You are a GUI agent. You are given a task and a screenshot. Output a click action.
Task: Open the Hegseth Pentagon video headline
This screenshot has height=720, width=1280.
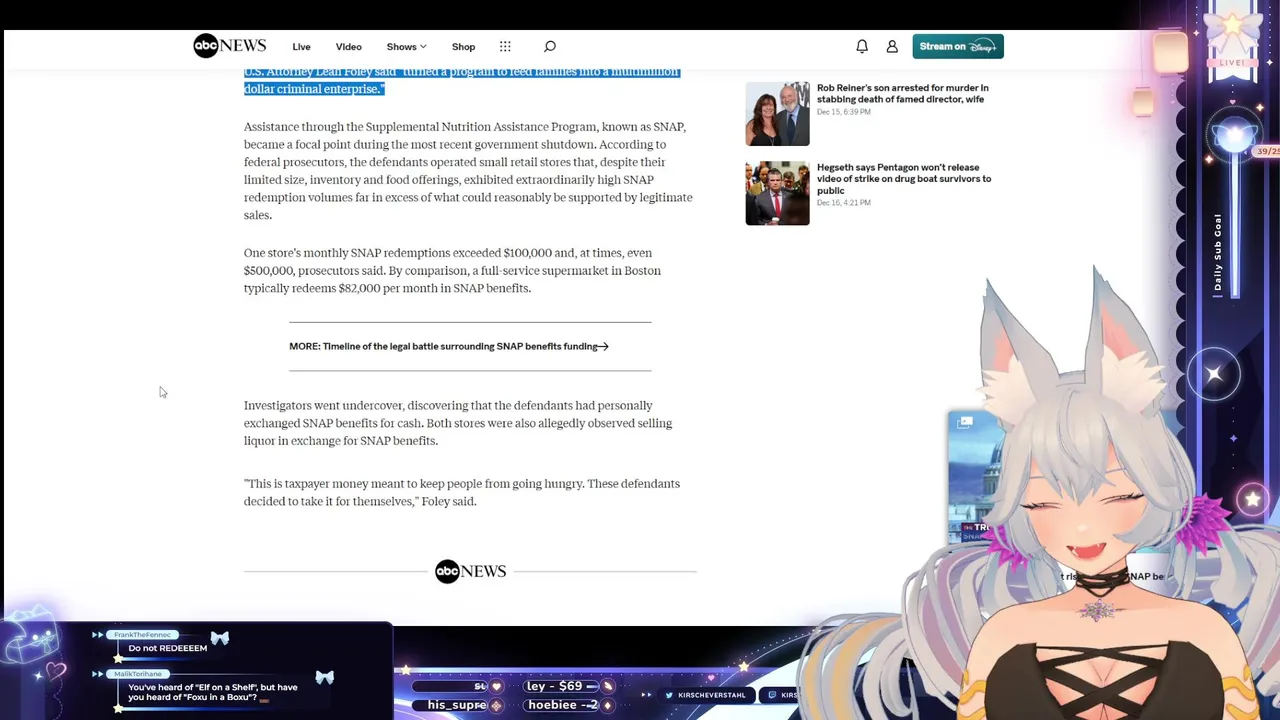pyautogui.click(x=903, y=179)
